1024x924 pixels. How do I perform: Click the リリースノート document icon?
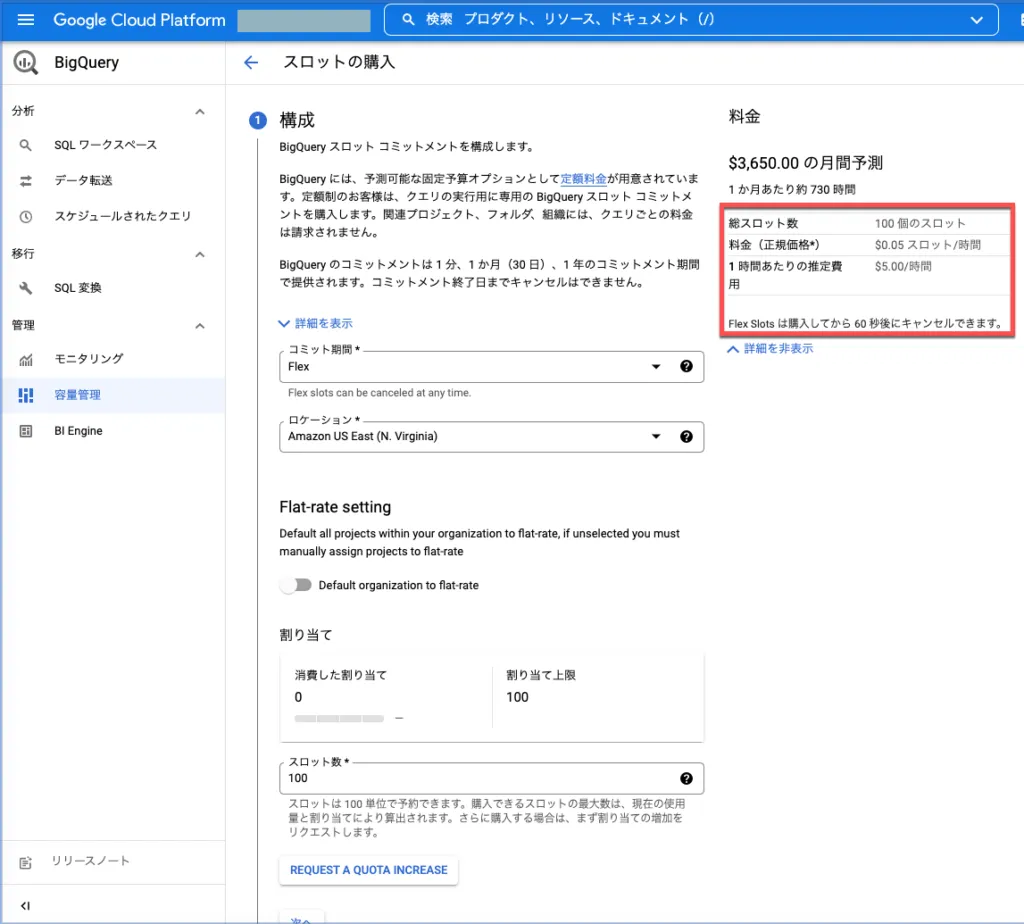[x=25, y=863]
